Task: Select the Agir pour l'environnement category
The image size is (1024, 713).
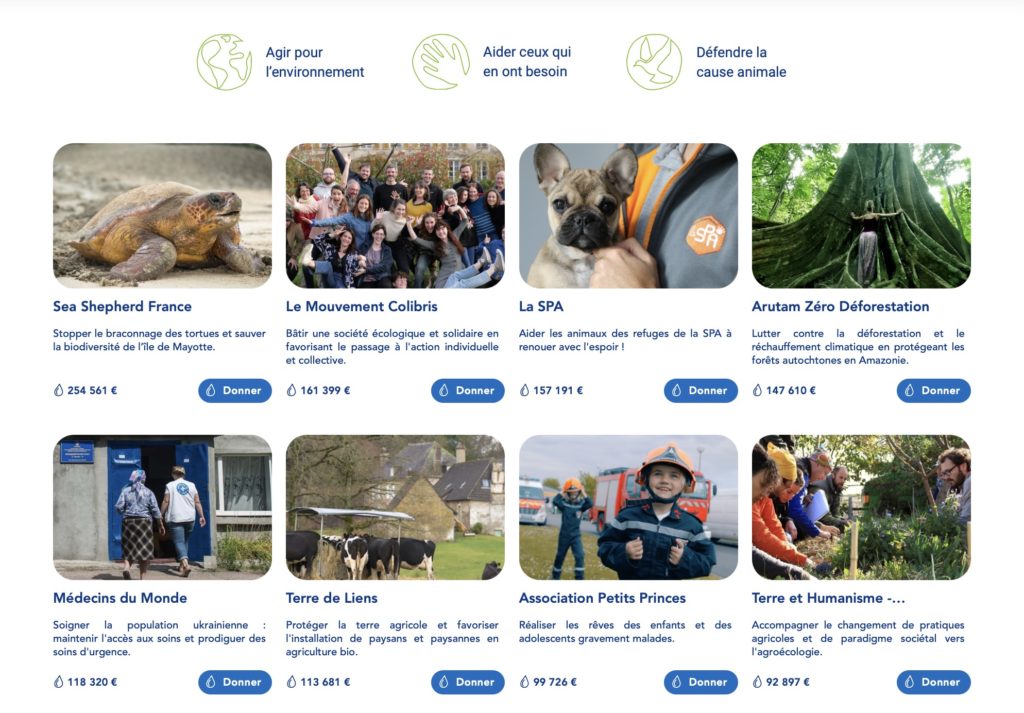Action: 314,62
